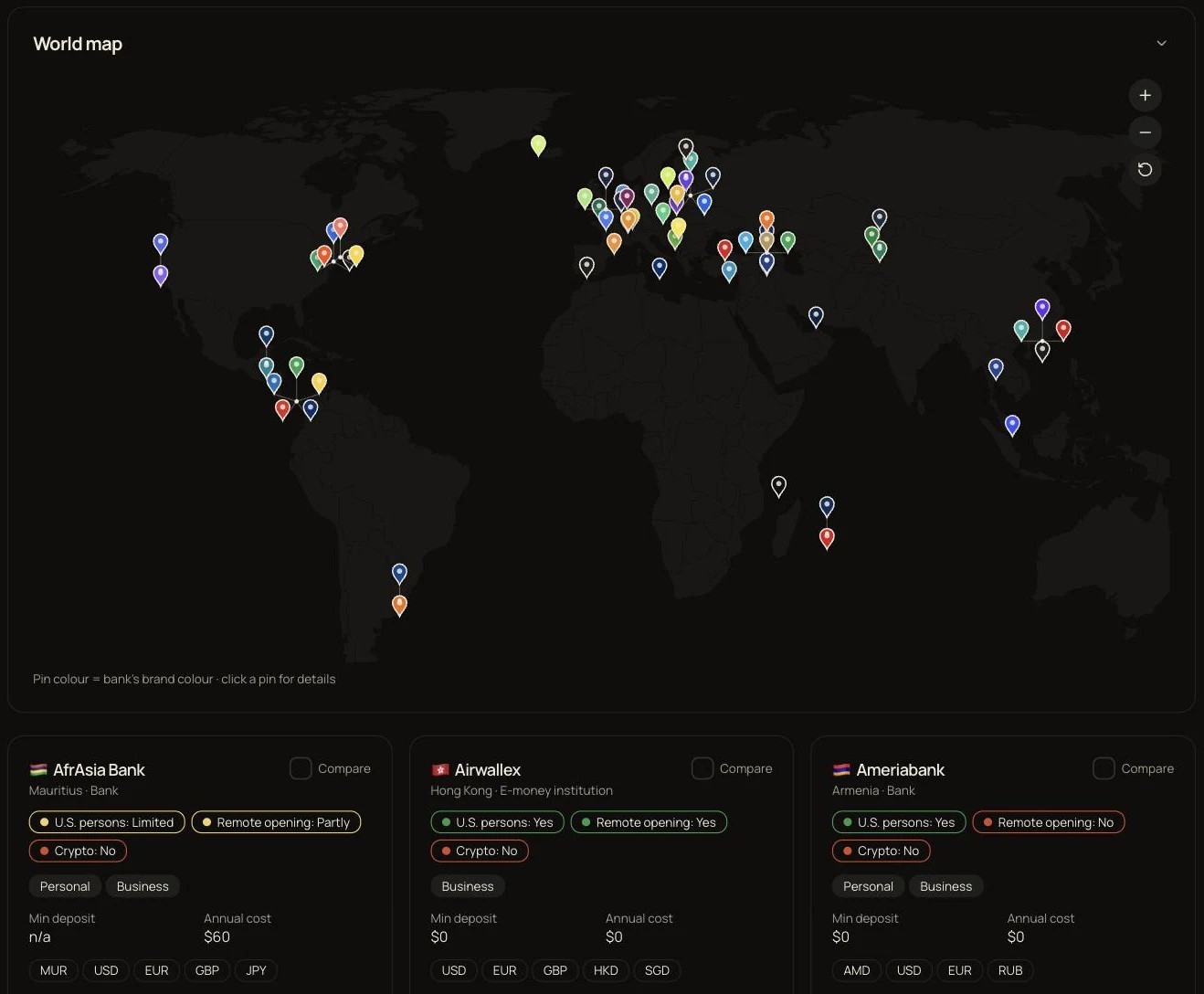
Task: Tick the Compare checkbox for AfrAsia Bank
Action: [x=301, y=768]
